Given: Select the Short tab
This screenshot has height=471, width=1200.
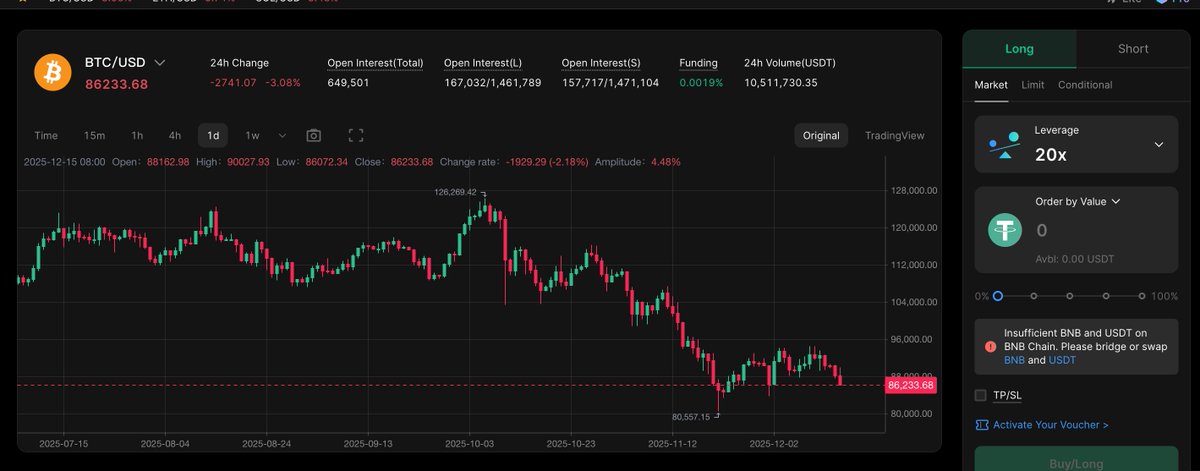Looking at the screenshot, I should pyautogui.click(x=1133, y=48).
